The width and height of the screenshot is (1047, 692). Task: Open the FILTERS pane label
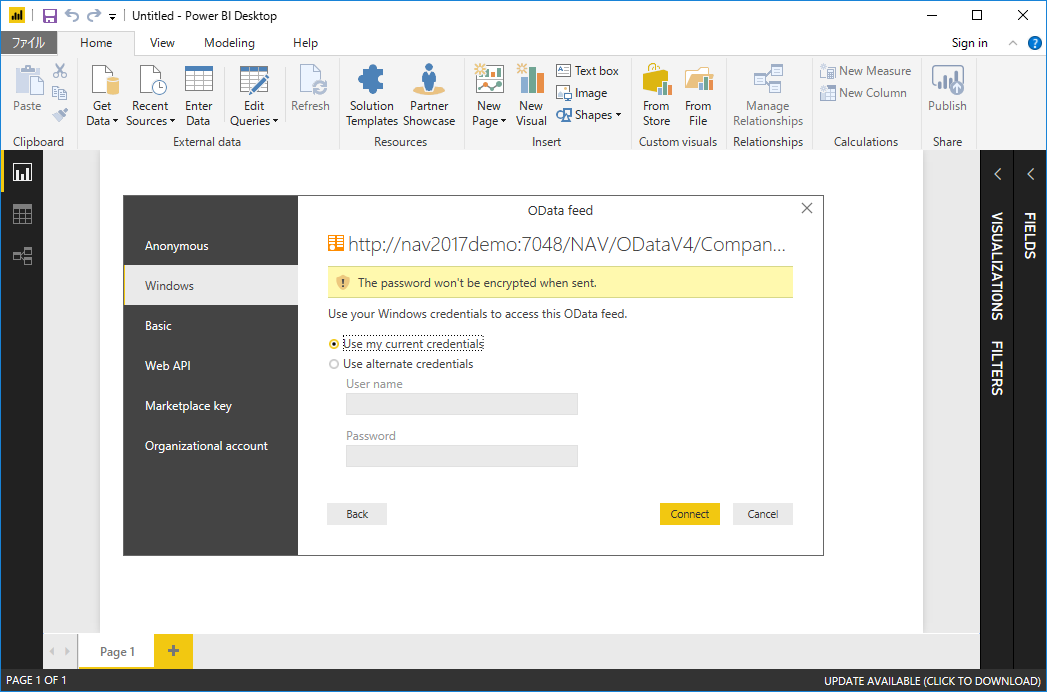pos(997,368)
